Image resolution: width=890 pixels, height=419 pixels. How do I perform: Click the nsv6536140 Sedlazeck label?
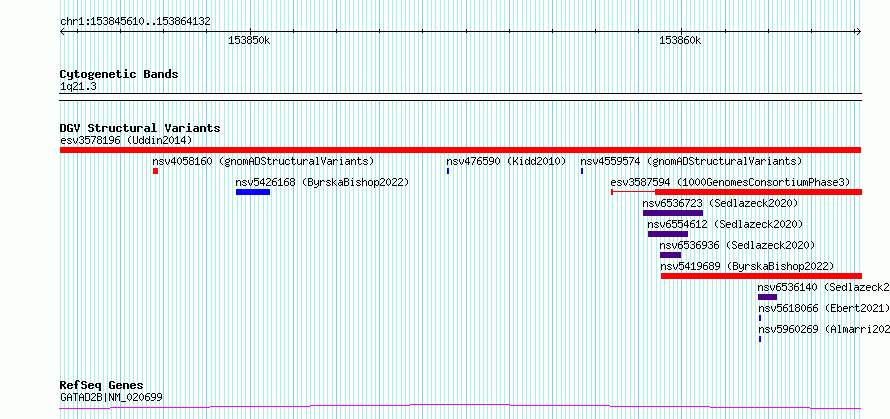coord(824,287)
